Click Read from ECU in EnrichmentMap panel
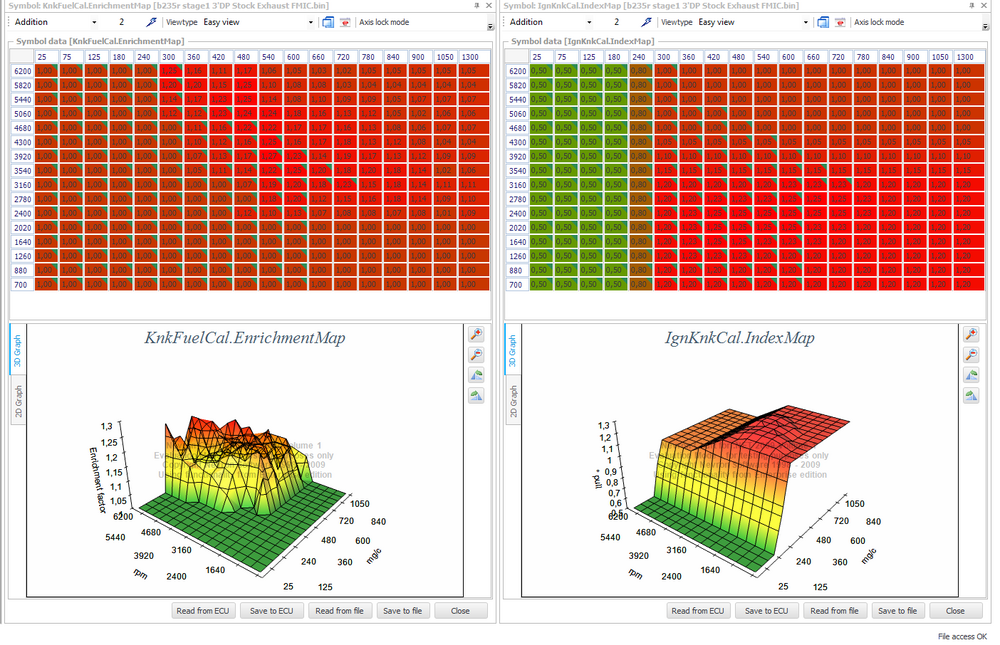The height and width of the screenshot is (645, 1000). point(203,611)
